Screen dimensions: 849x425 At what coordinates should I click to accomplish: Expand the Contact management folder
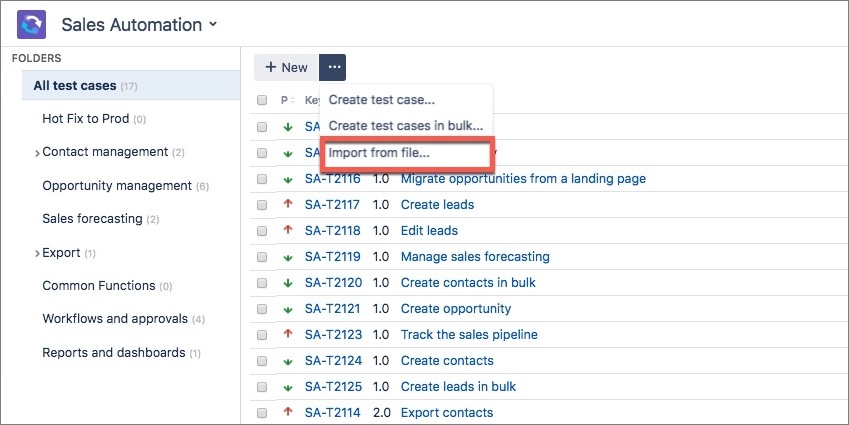pyautogui.click(x=37, y=153)
